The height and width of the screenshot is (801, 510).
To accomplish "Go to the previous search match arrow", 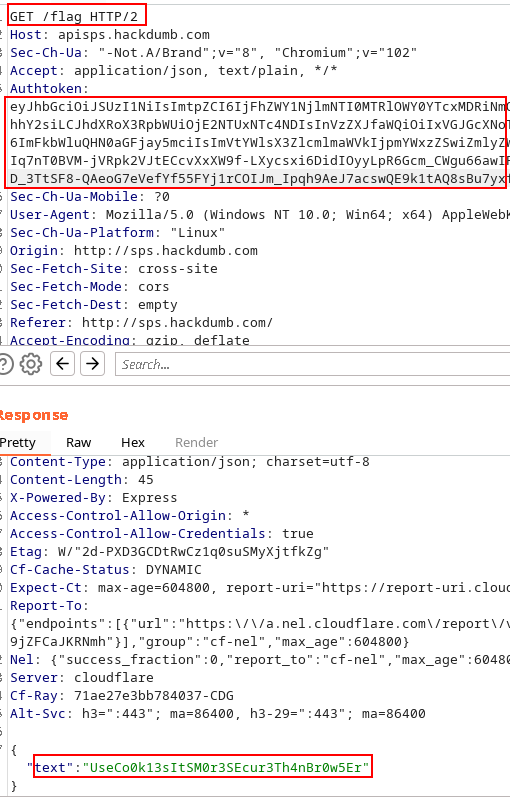I will pyautogui.click(x=62, y=364).
